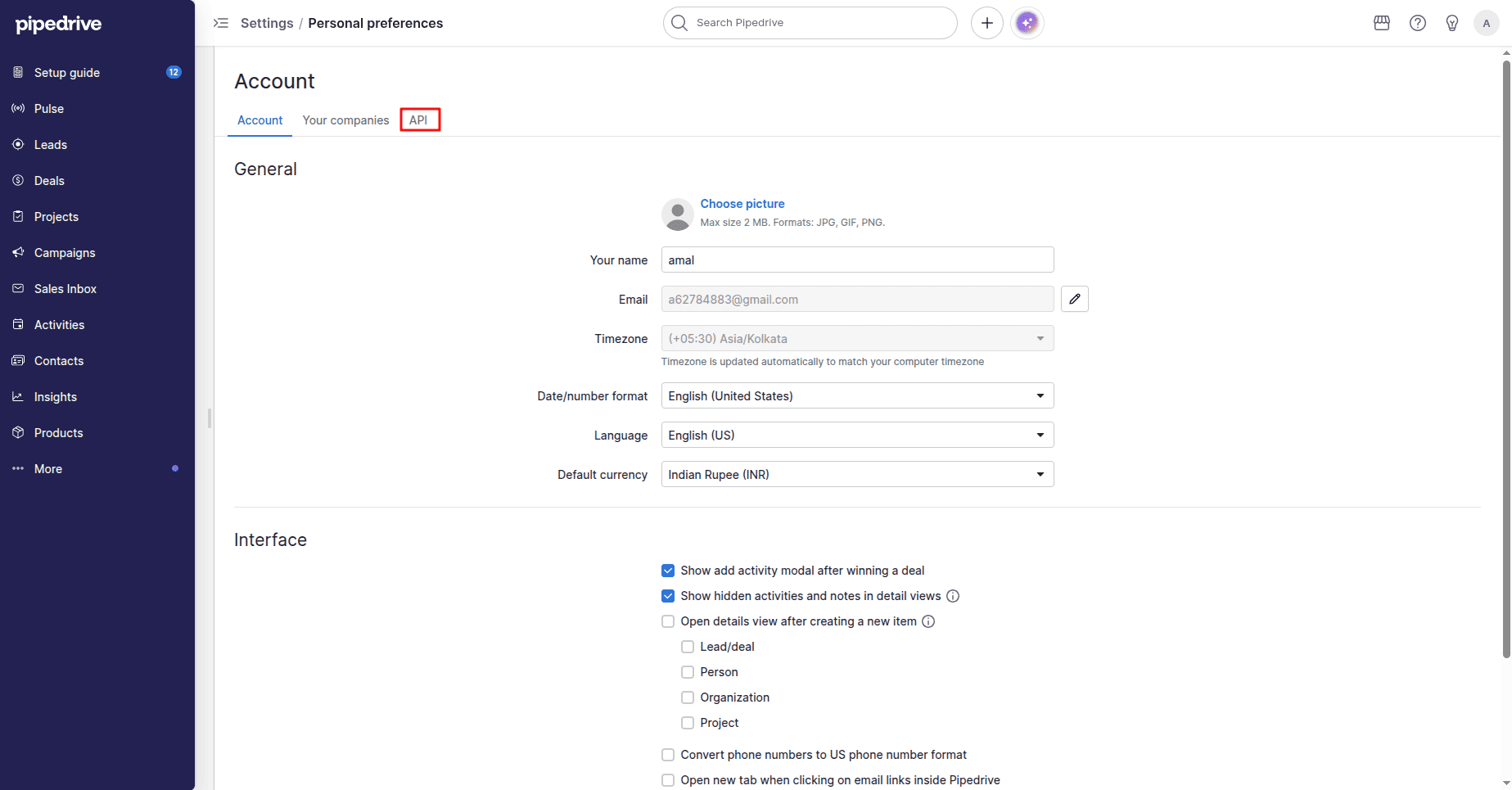Collapse the sidebar navigation toggle icon

point(221,23)
